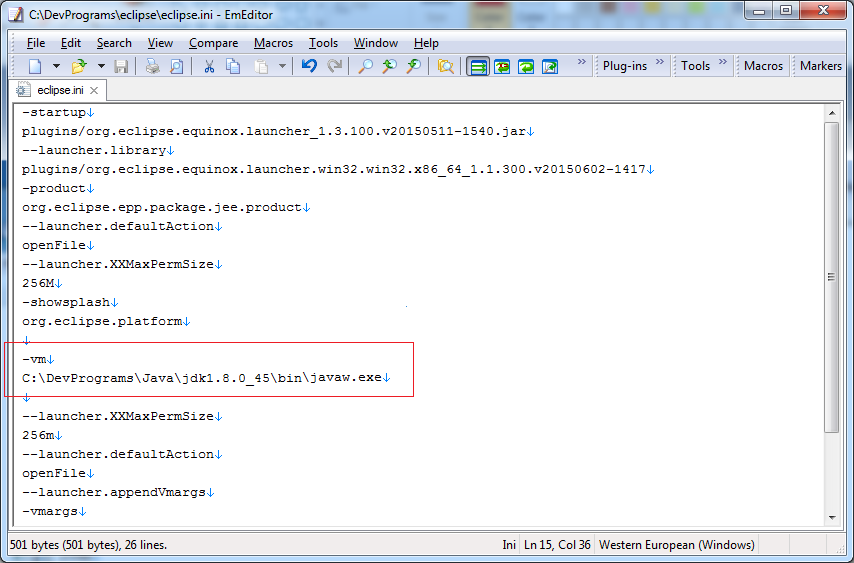Viewport: 854px width, 563px height.
Task: Click the Find magnifier icon
Action: pos(365,66)
